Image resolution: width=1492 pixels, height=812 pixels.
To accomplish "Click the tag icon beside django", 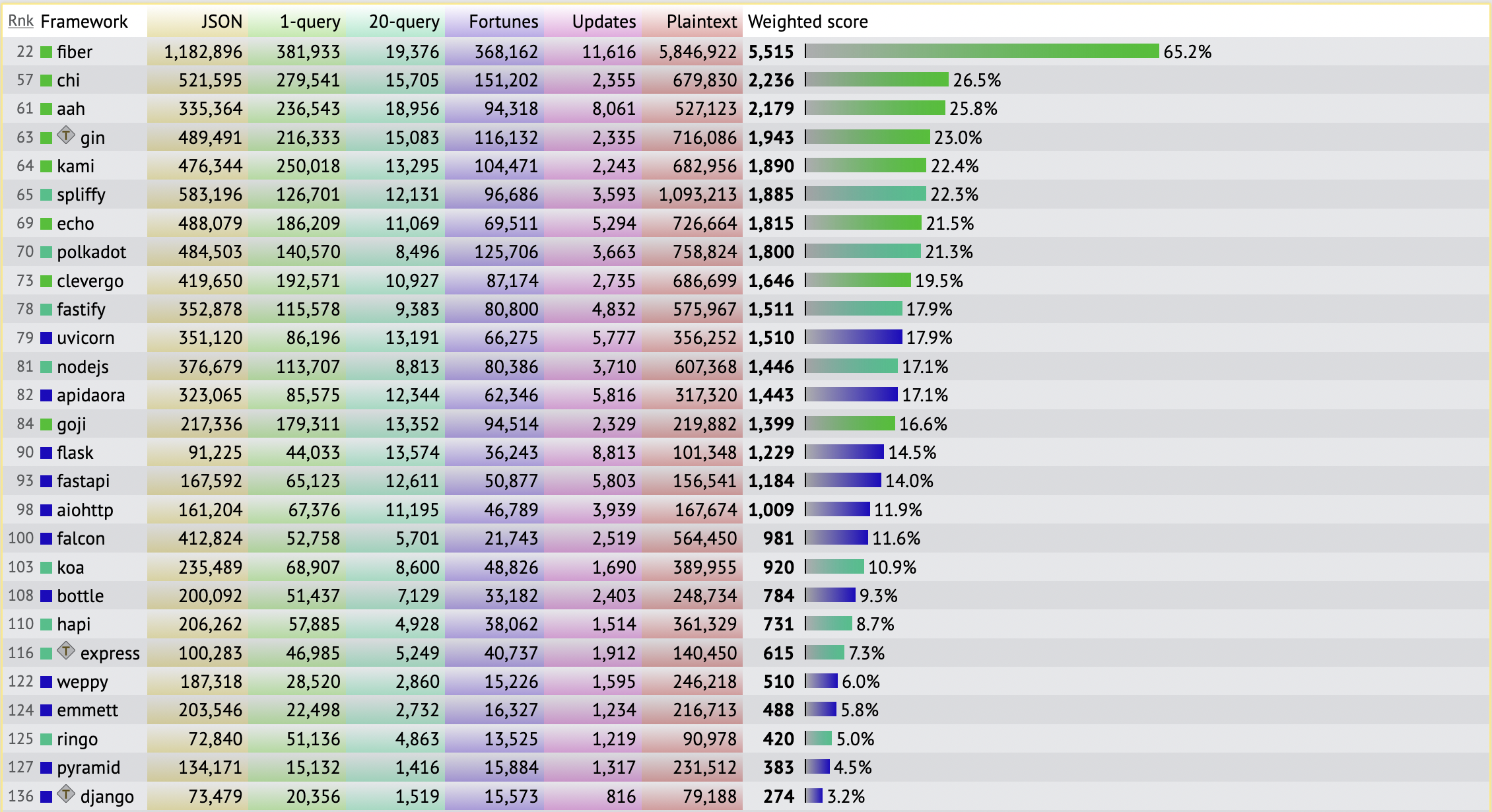I will (66, 795).
